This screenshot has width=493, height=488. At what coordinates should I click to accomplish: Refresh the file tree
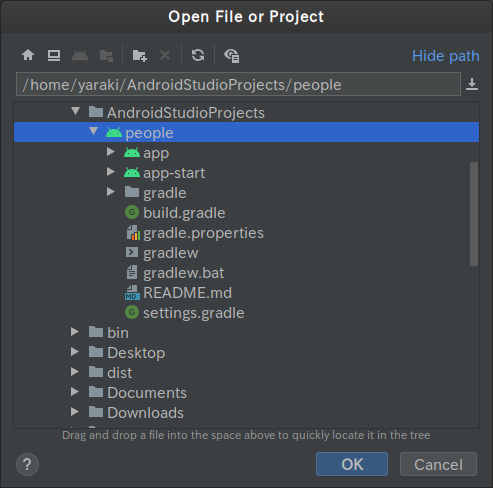point(198,55)
